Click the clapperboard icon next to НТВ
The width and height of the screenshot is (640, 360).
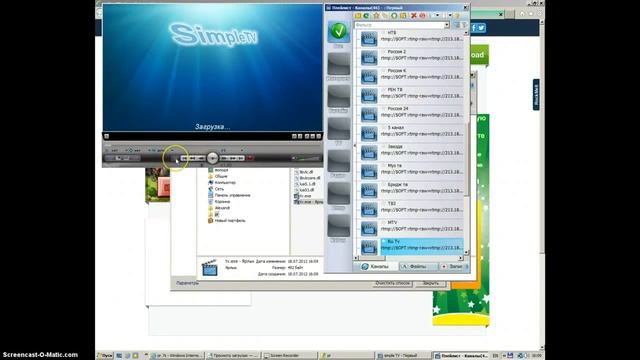coord(369,39)
